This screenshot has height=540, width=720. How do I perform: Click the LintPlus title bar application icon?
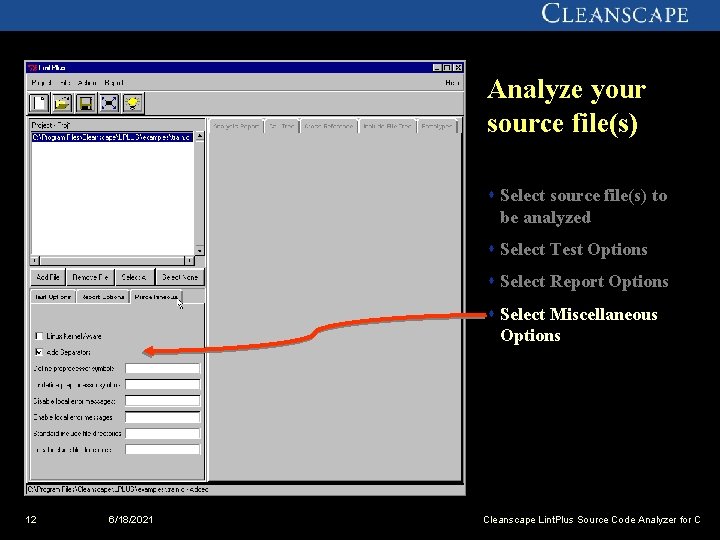point(32,68)
